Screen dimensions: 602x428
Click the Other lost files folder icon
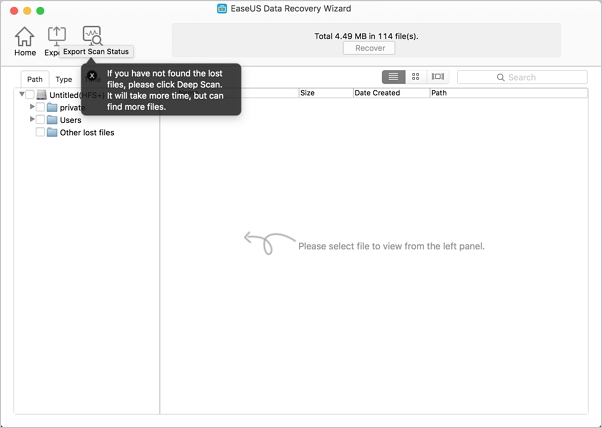[52, 132]
